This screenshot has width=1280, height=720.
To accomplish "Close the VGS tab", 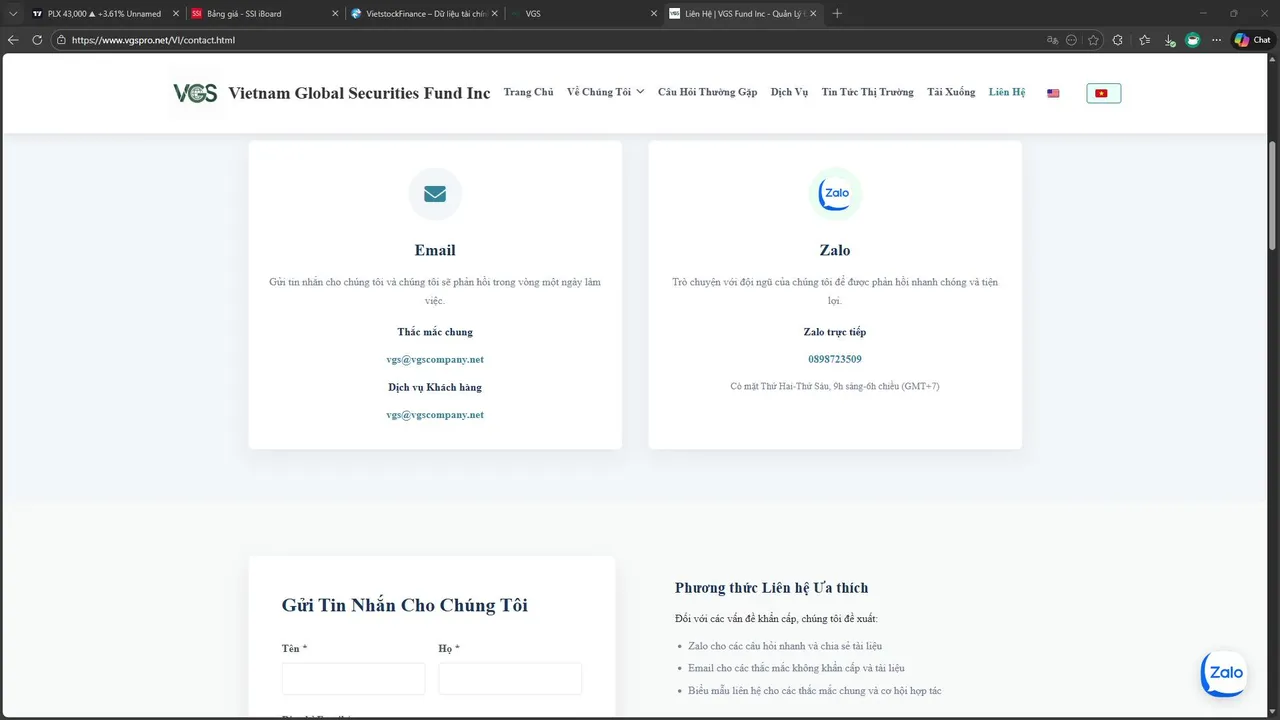I will tap(653, 14).
